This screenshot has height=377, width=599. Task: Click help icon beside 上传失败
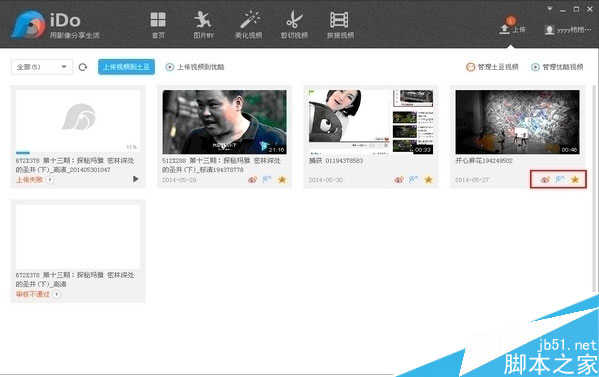point(50,180)
